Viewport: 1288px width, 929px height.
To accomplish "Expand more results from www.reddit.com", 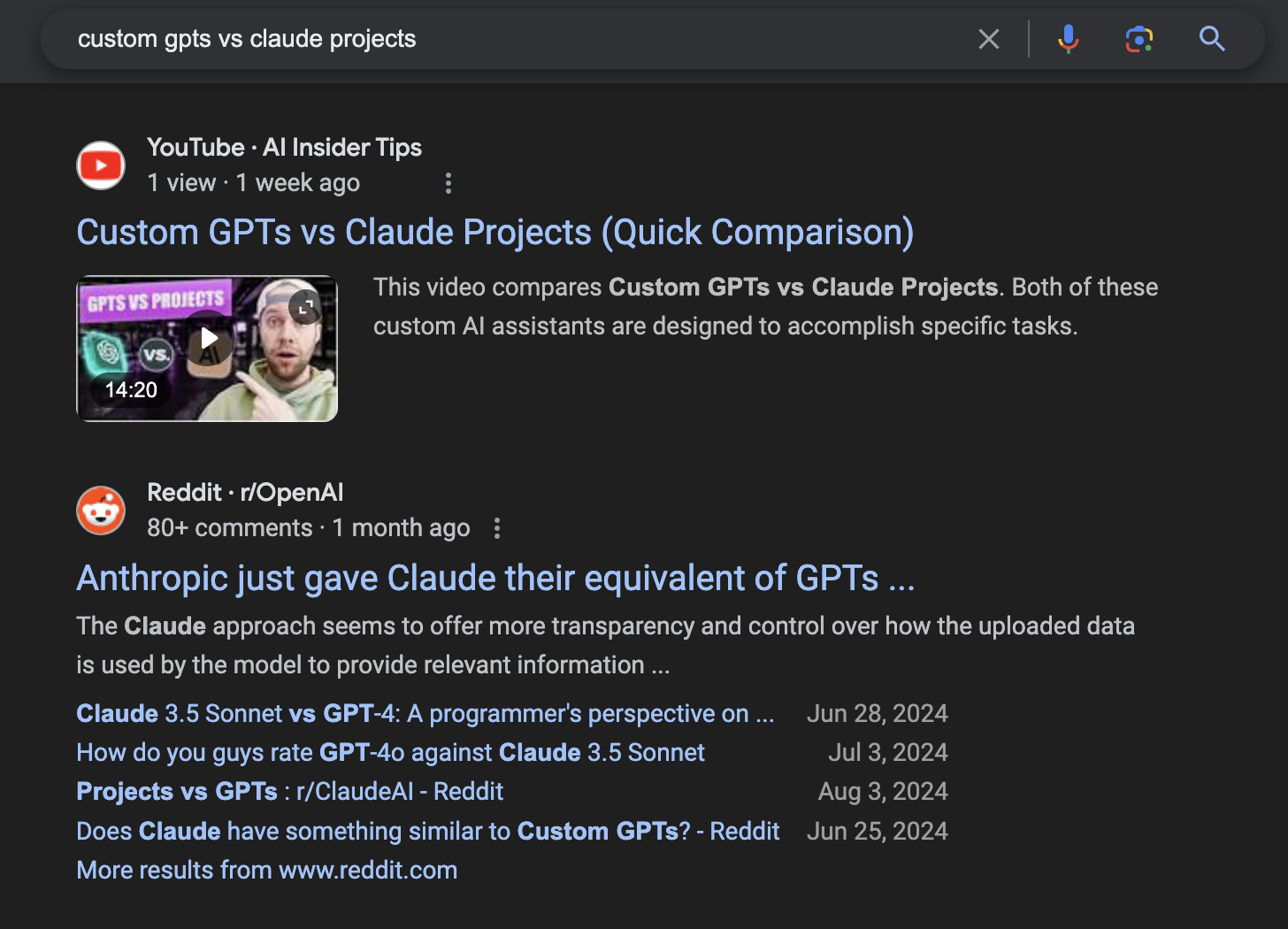I will click(x=267, y=870).
